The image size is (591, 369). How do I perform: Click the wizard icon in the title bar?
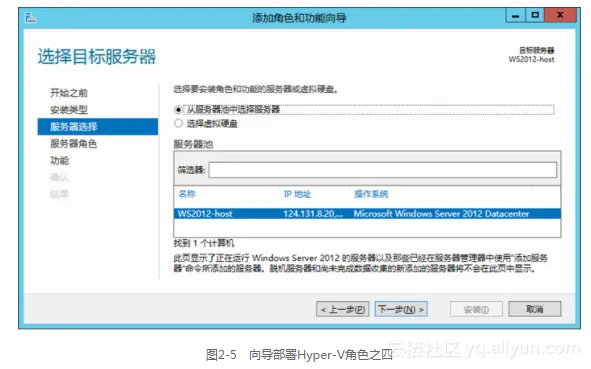31,17
